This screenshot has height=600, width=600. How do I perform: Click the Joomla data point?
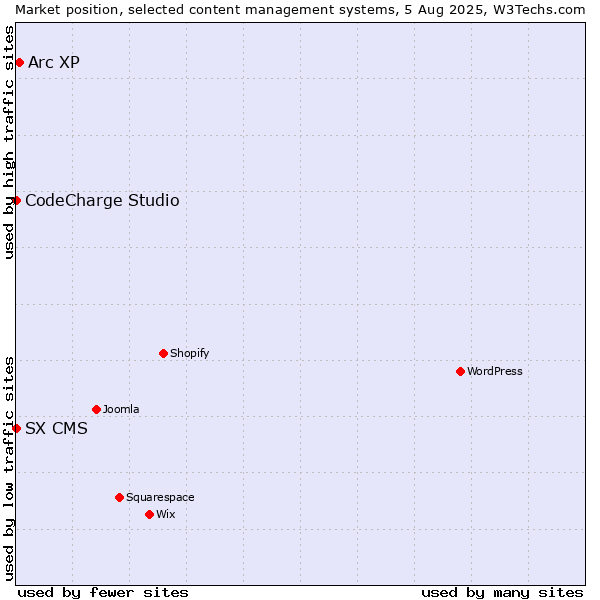(96, 409)
